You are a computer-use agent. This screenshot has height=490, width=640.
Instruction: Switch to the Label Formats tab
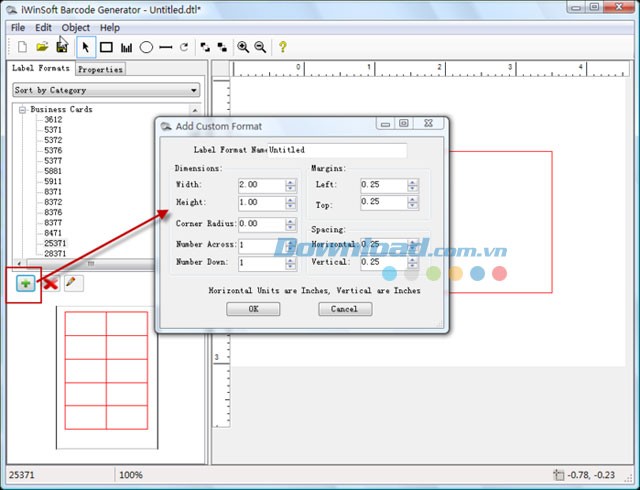click(41, 68)
